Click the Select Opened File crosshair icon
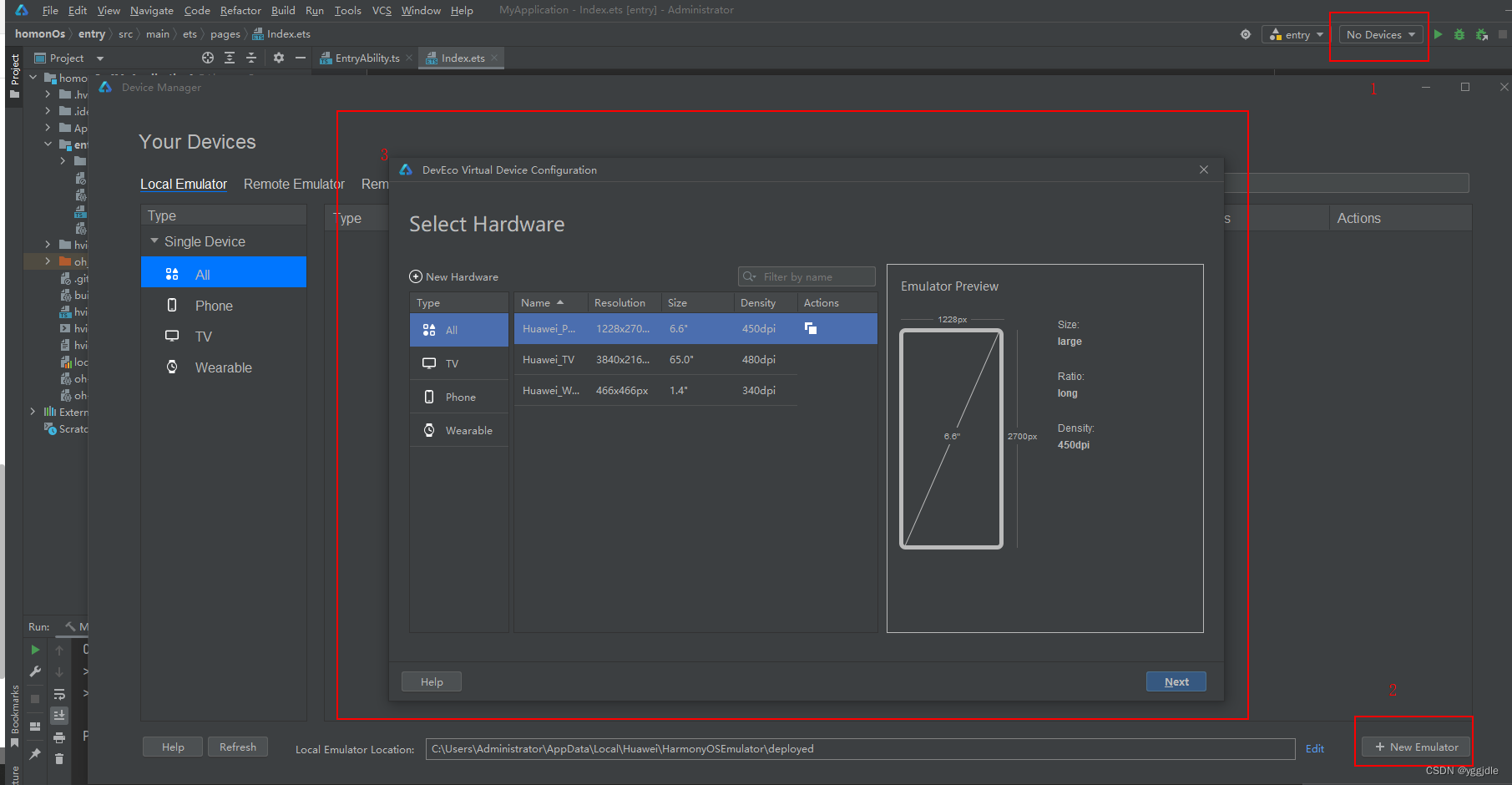This screenshot has height=785, width=1512. pos(208,58)
